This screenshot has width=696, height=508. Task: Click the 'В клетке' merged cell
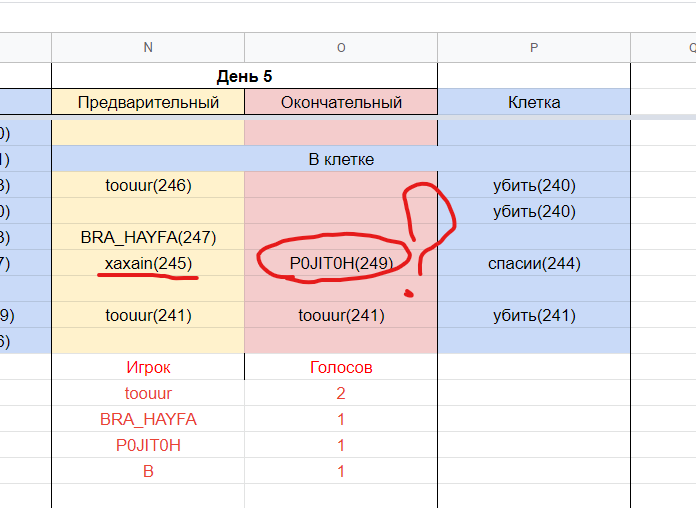341,159
